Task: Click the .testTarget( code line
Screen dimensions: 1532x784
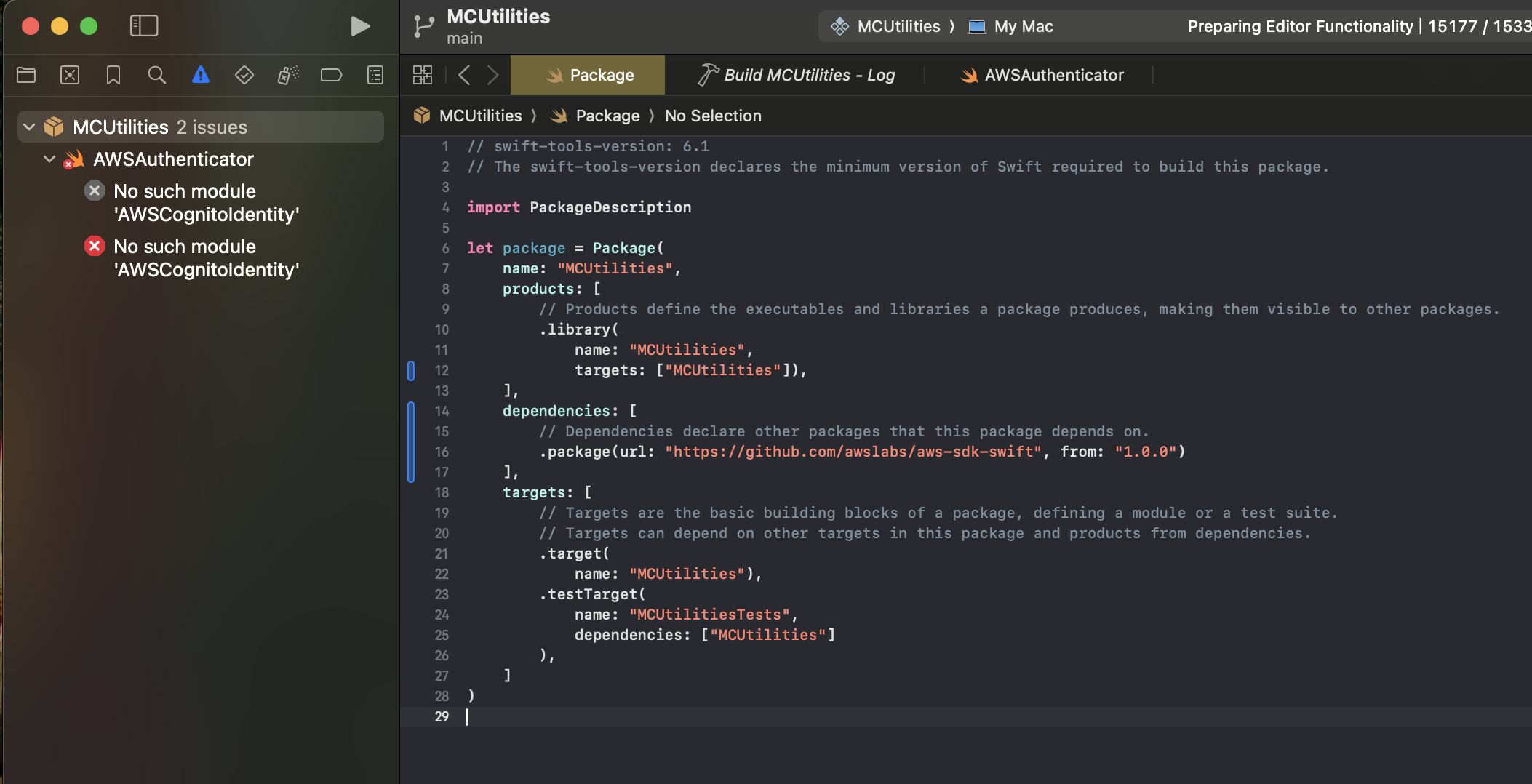Action: (x=592, y=594)
